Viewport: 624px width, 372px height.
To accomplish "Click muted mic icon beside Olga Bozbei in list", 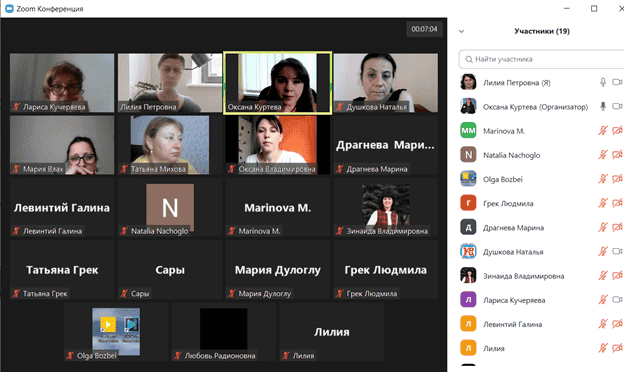I will (603, 179).
